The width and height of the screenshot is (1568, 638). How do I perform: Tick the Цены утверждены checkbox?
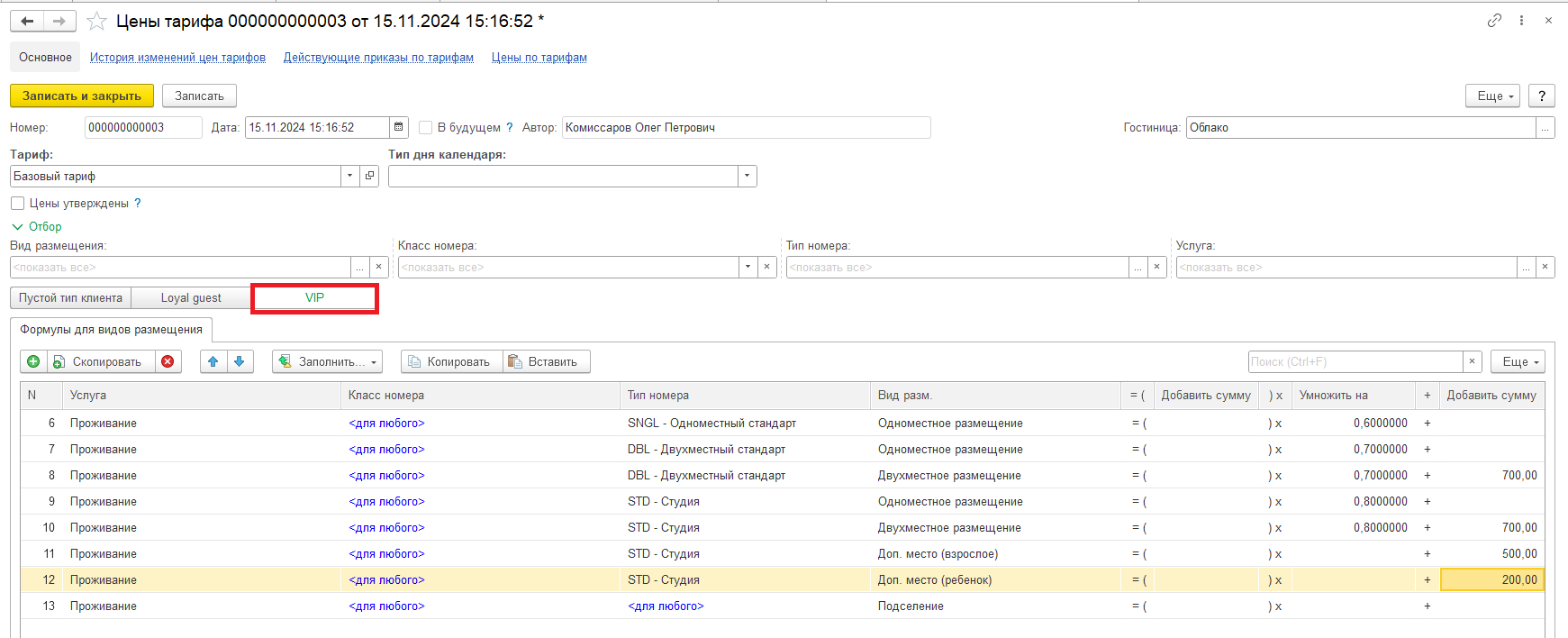click(17, 203)
